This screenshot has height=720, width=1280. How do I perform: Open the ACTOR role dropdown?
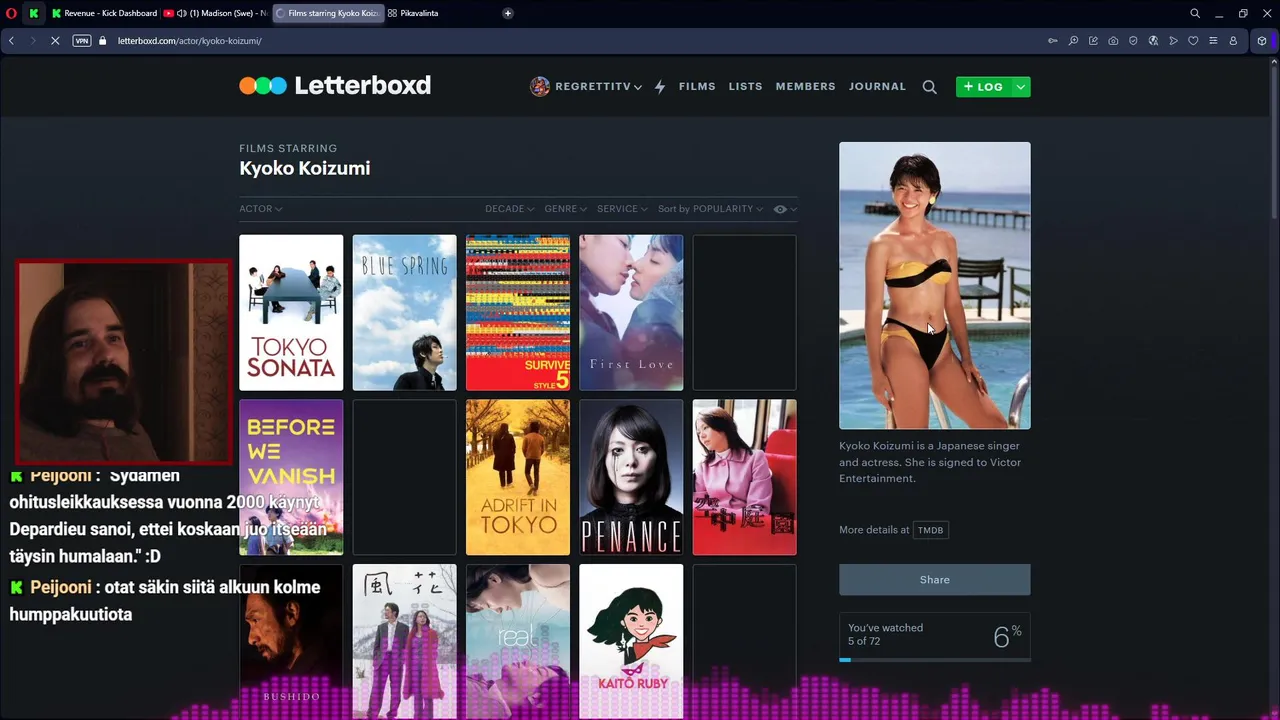coord(260,209)
